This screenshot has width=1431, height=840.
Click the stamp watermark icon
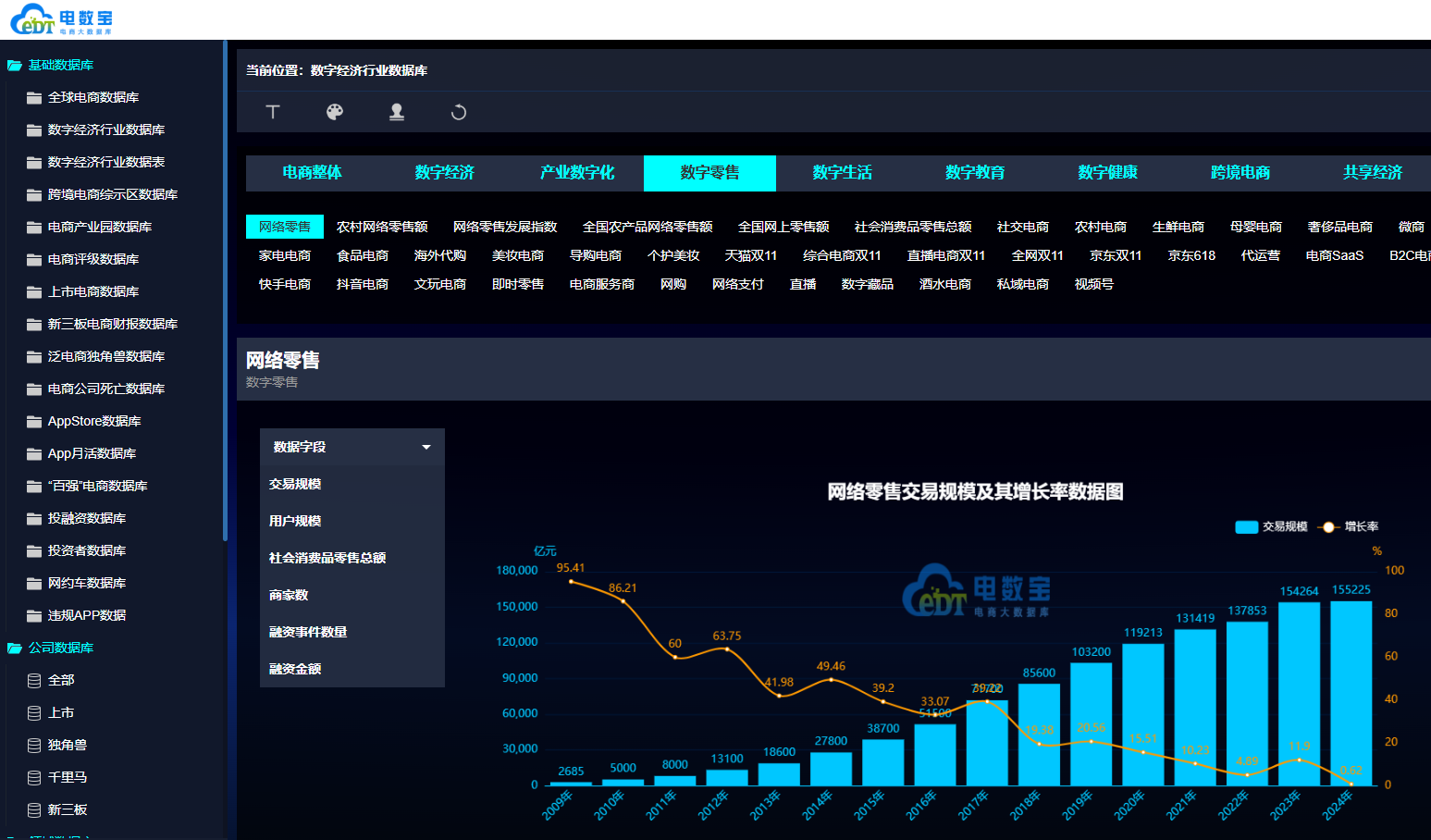click(397, 112)
